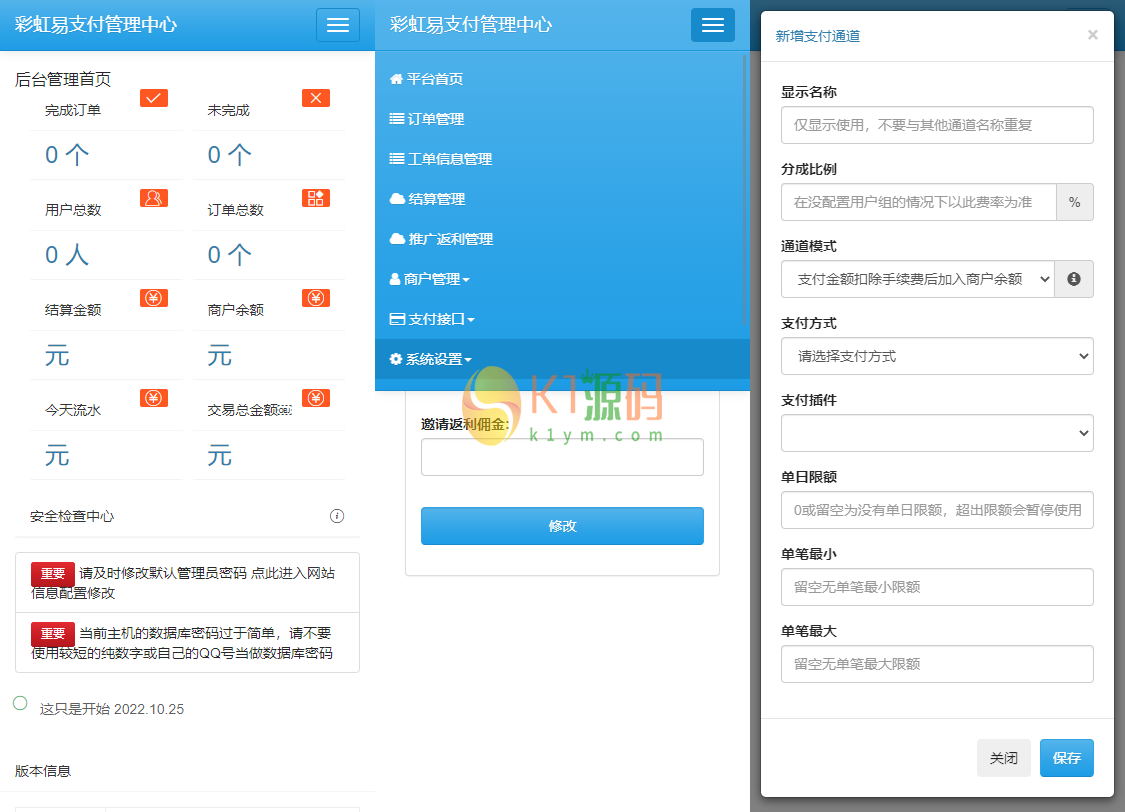Open the 通道模式 dropdown

(x=917, y=279)
